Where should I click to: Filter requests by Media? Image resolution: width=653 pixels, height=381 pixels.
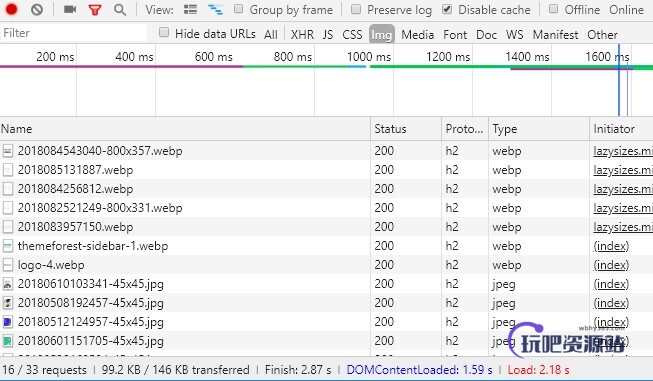[x=418, y=35]
